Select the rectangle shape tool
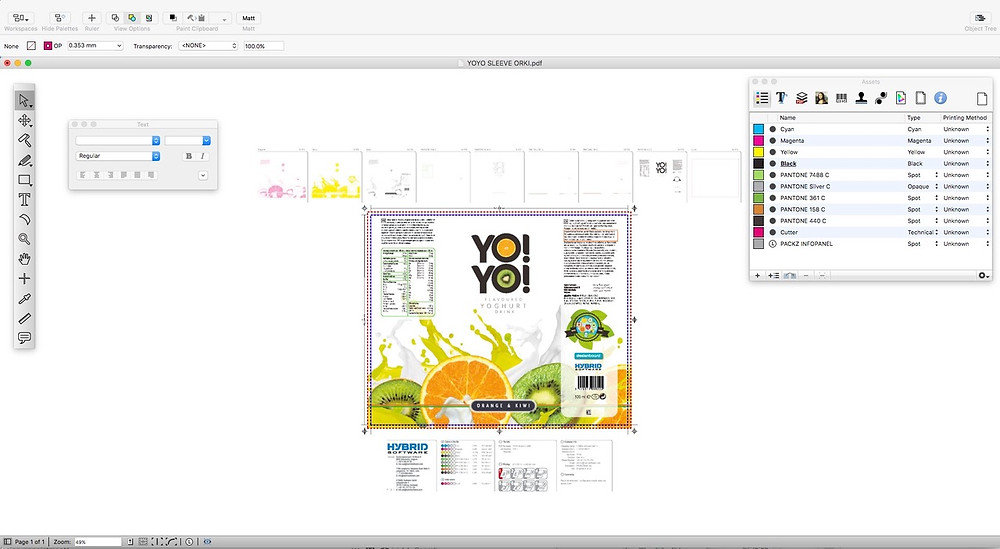1000x549 pixels. coord(24,180)
